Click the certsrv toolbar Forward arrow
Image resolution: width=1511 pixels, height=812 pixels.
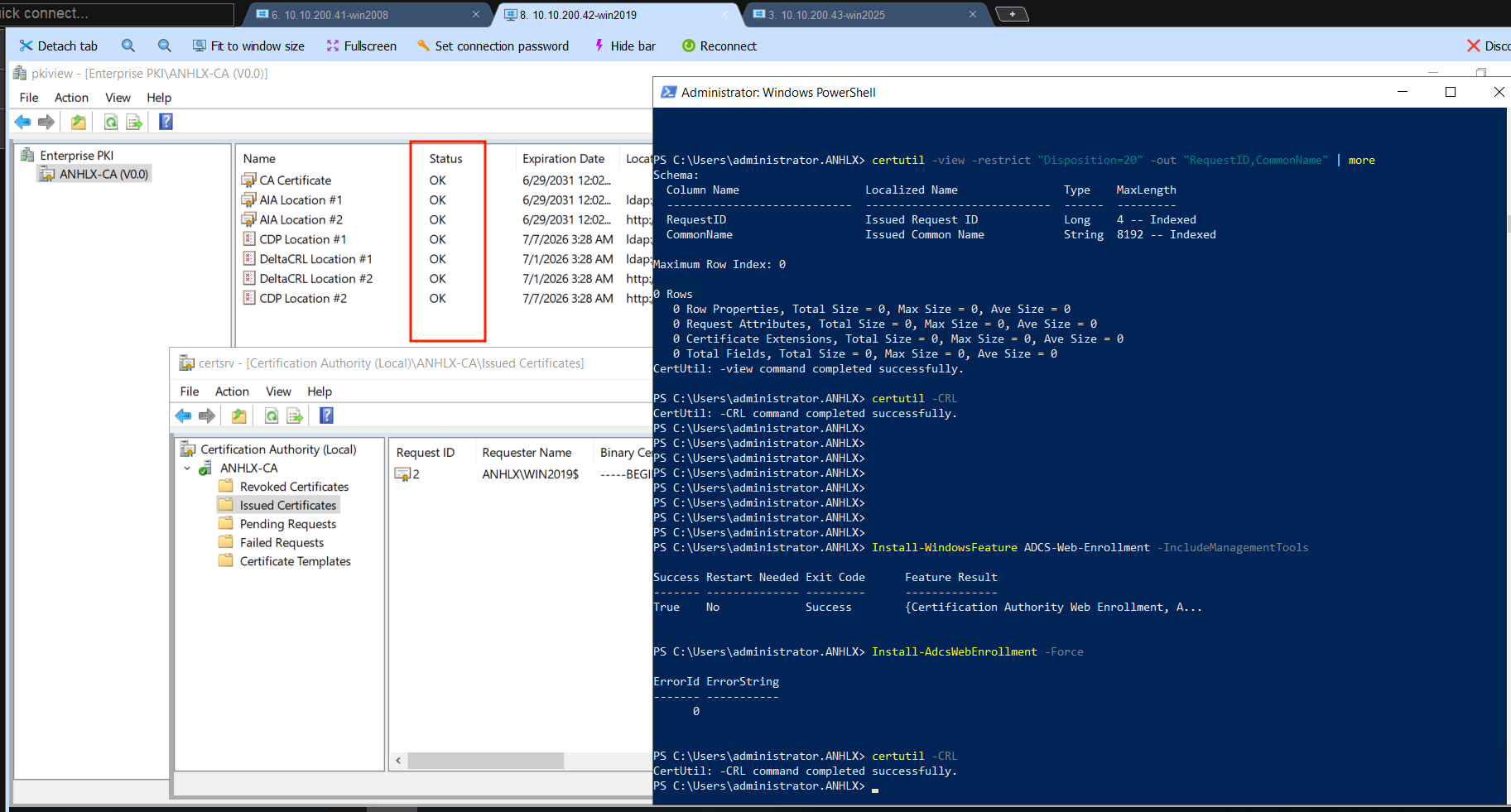207,416
